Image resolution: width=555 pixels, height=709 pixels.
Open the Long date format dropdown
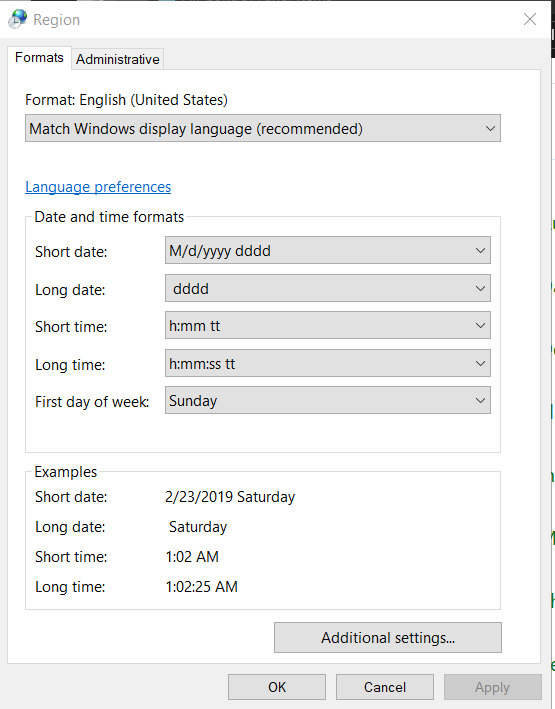(327, 288)
